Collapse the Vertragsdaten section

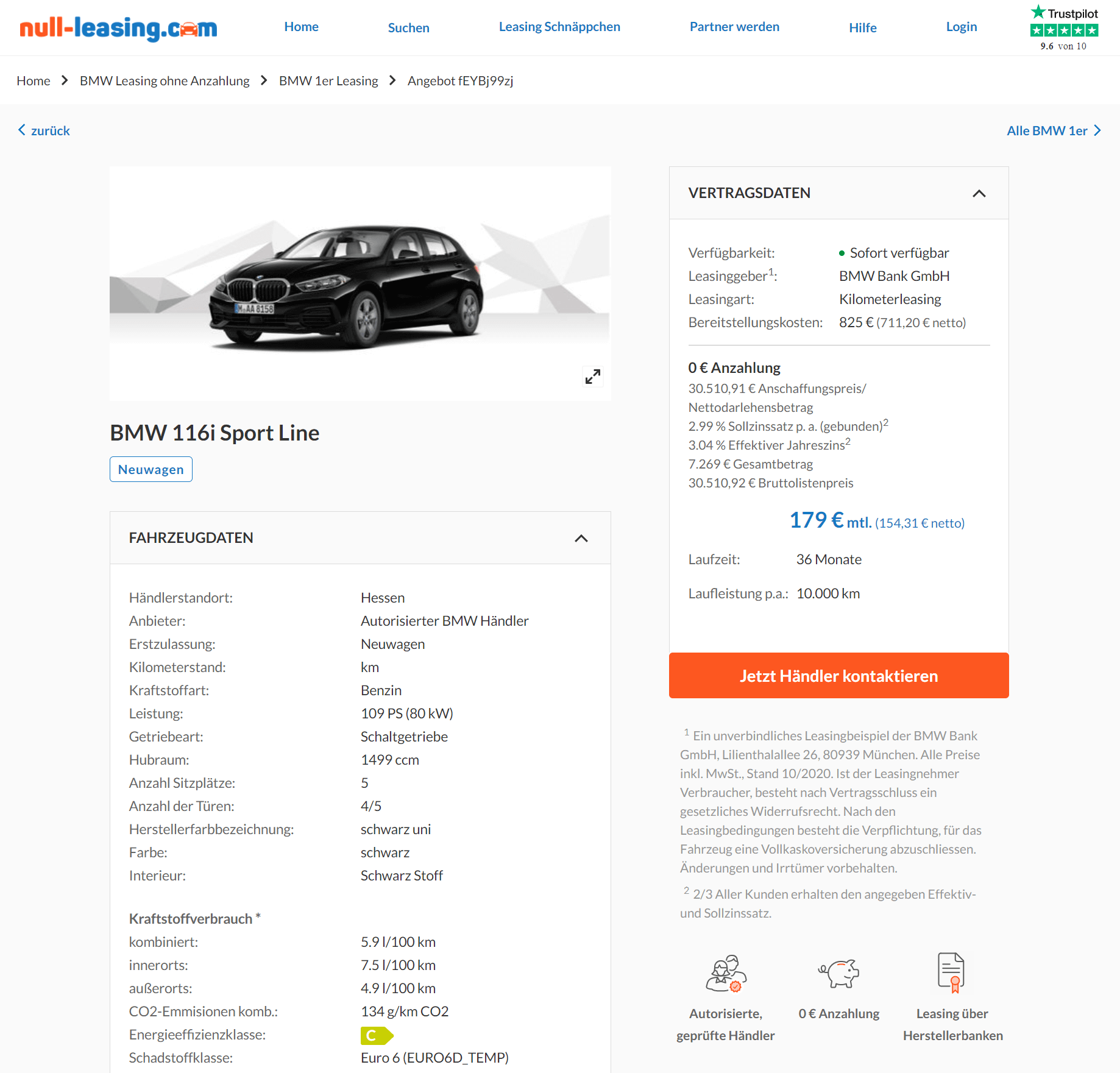(979, 193)
